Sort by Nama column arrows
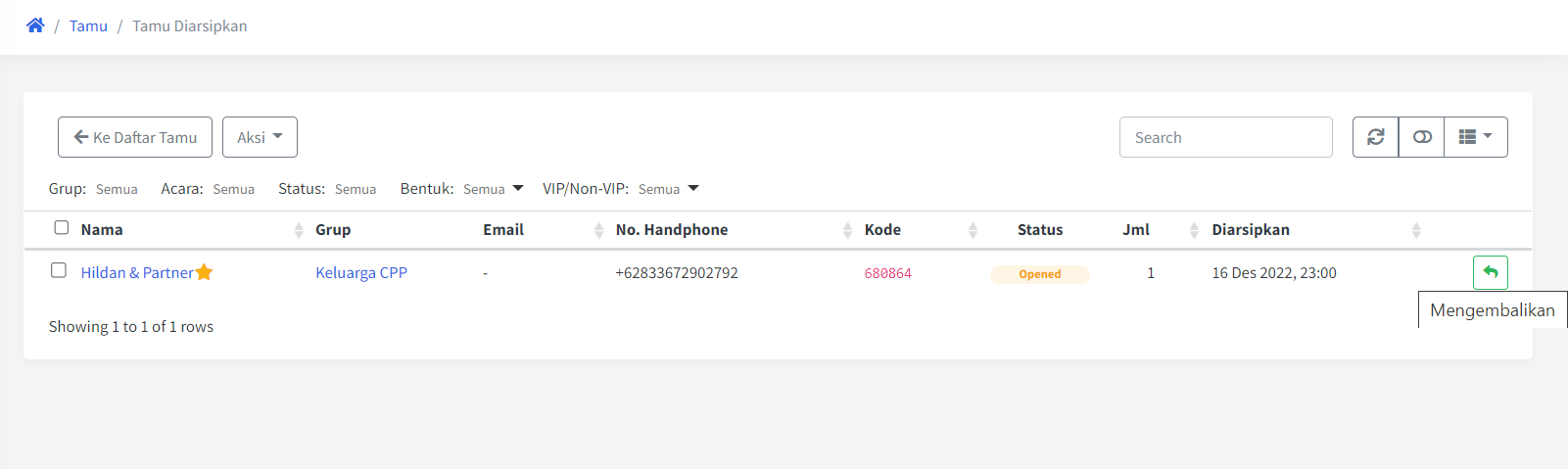Image resolution: width=1568 pixels, height=469 pixels. click(x=299, y=230)
